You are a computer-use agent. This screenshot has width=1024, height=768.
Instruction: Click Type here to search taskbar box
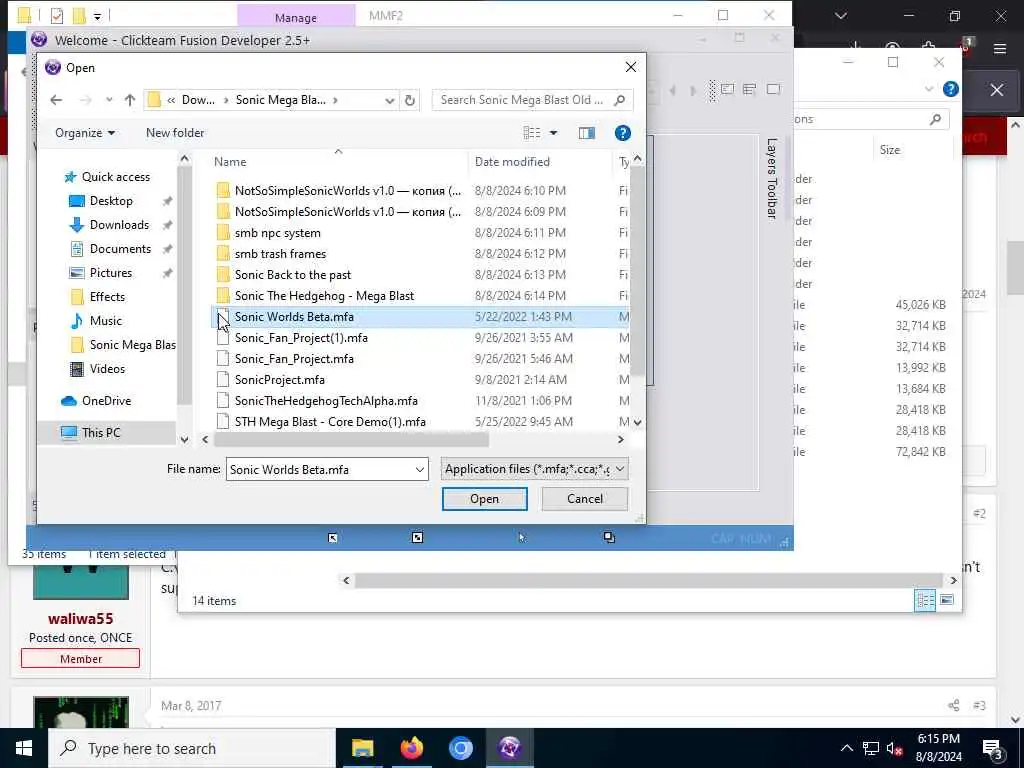click(191, 748)
